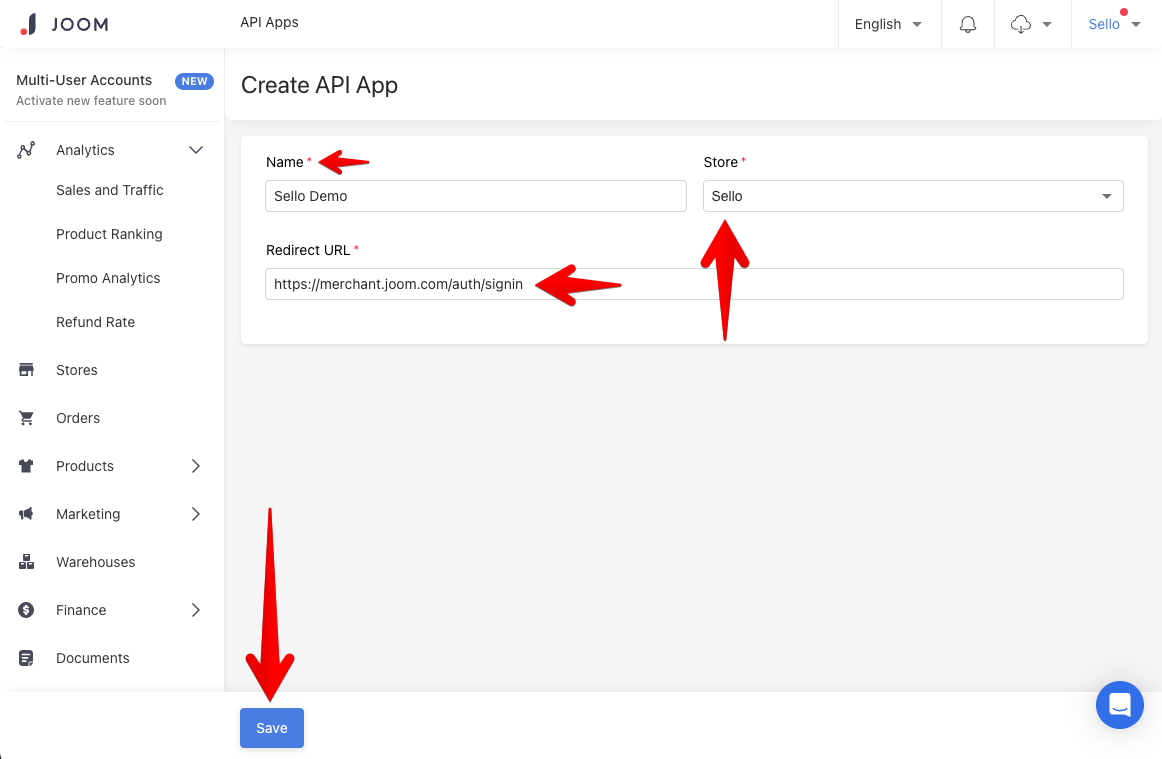The height and width of the screenshot is (759, 1162).
Task: Open the Sello account menu
Action: (x=1114, y=24)
